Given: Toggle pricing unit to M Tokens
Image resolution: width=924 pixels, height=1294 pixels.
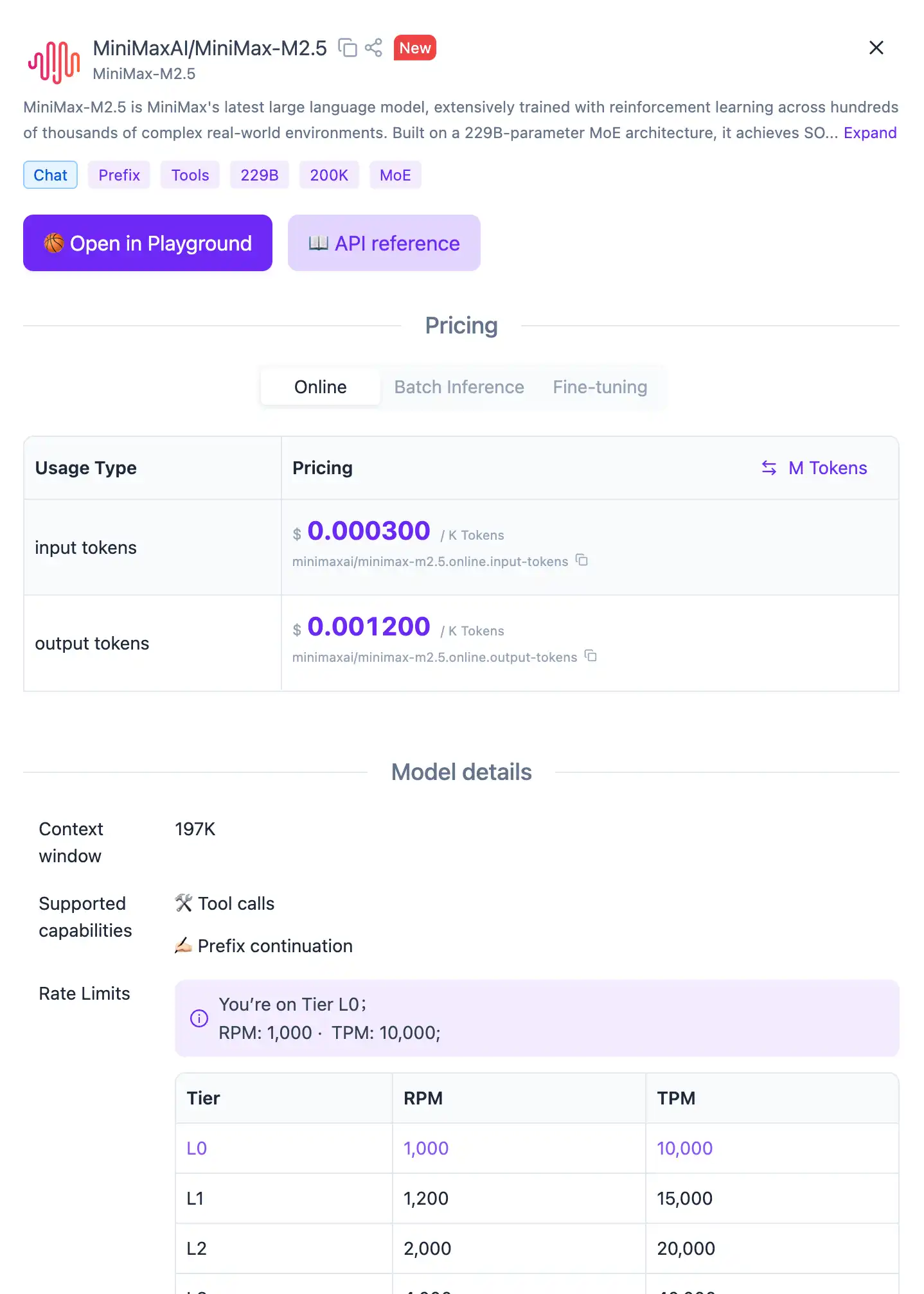Looking at the screenshot, I should click(x=814, y=468).
